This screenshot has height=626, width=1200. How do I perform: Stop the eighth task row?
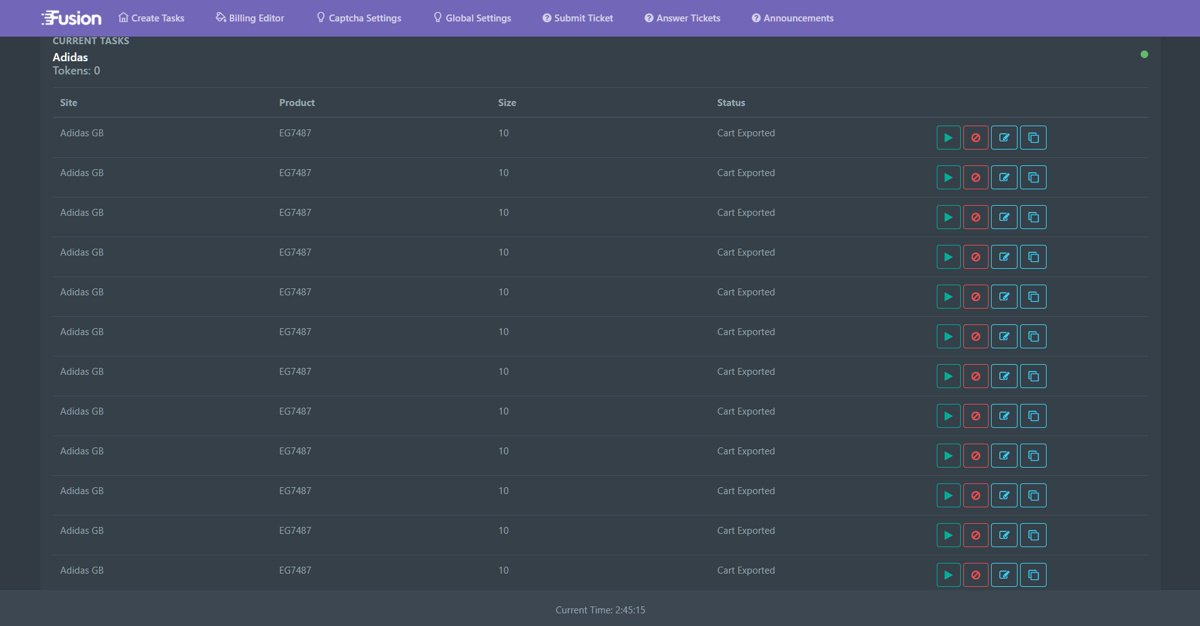(x=976, y=416)
